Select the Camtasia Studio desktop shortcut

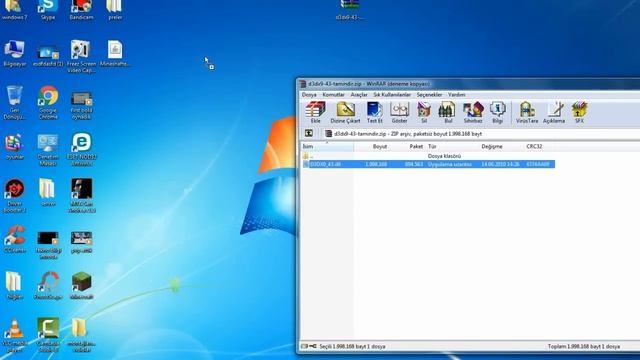tap(48, 335)
